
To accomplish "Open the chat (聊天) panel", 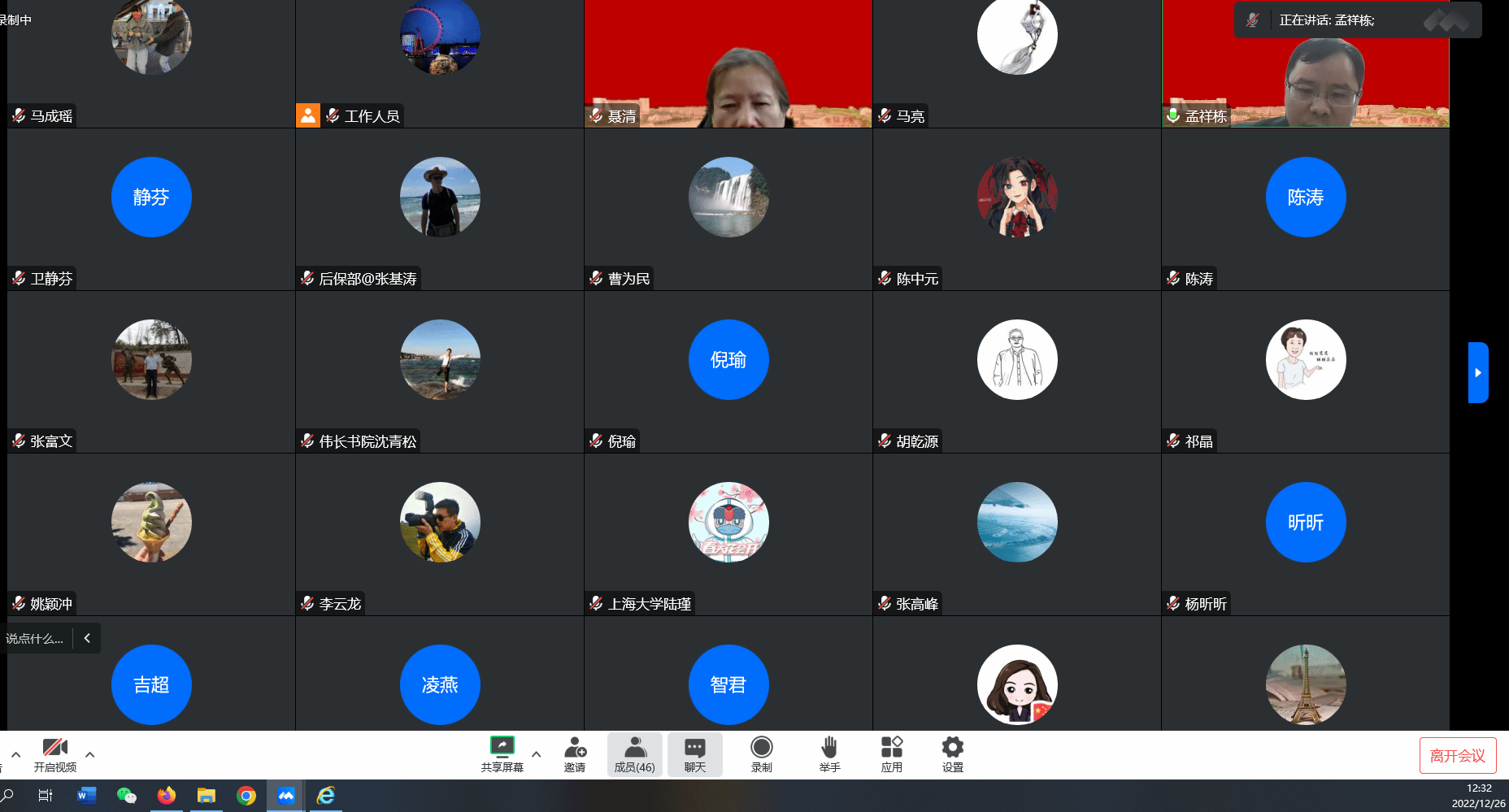I will click(694, 753).
